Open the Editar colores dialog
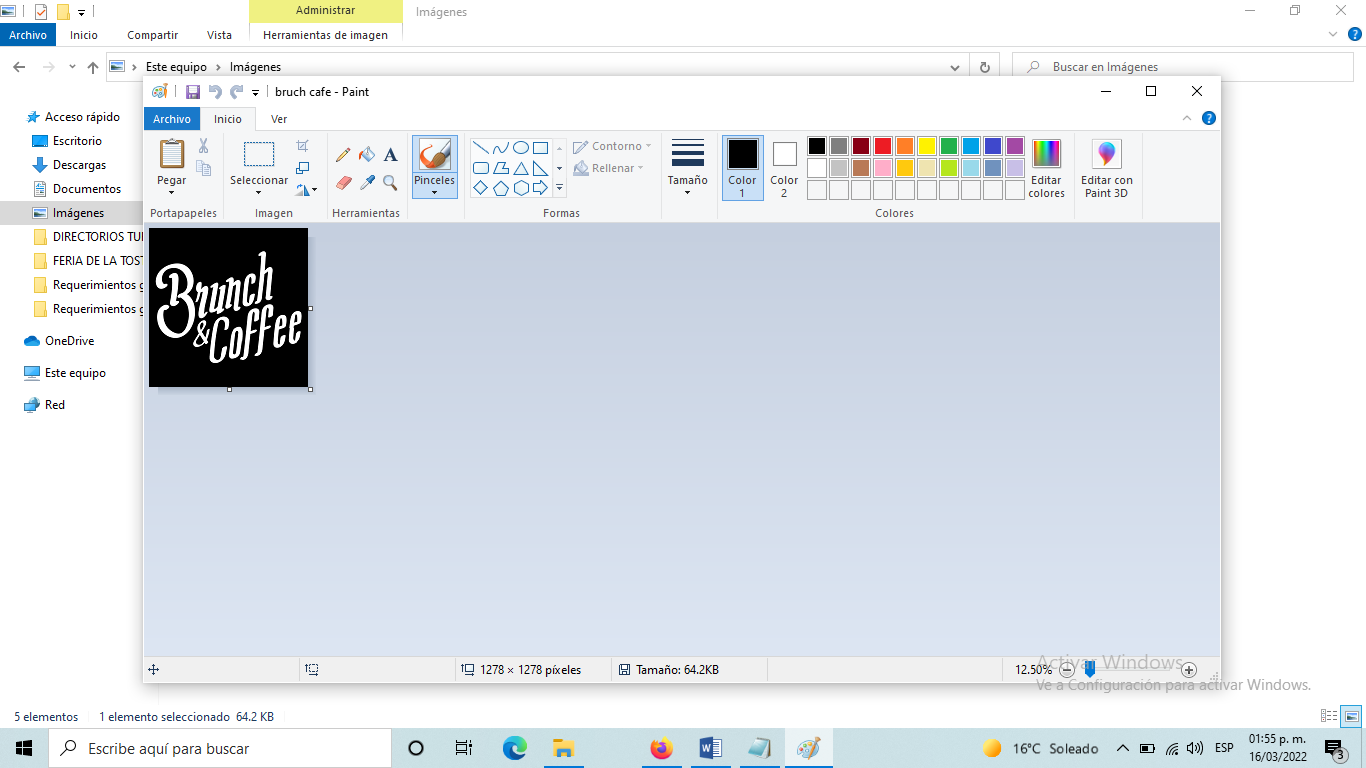Image resolution: width=1366 pixels, height=768 pixels. pyautogui.click(x=1046, y=168)
